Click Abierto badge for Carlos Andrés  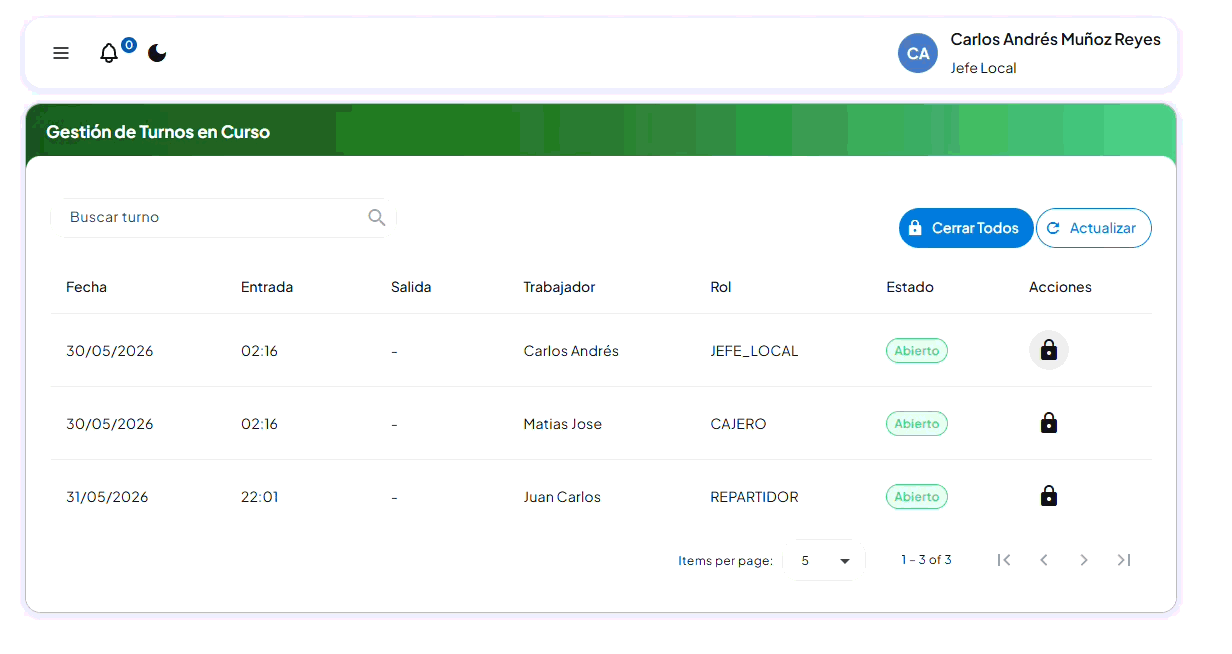pos(917,351)
